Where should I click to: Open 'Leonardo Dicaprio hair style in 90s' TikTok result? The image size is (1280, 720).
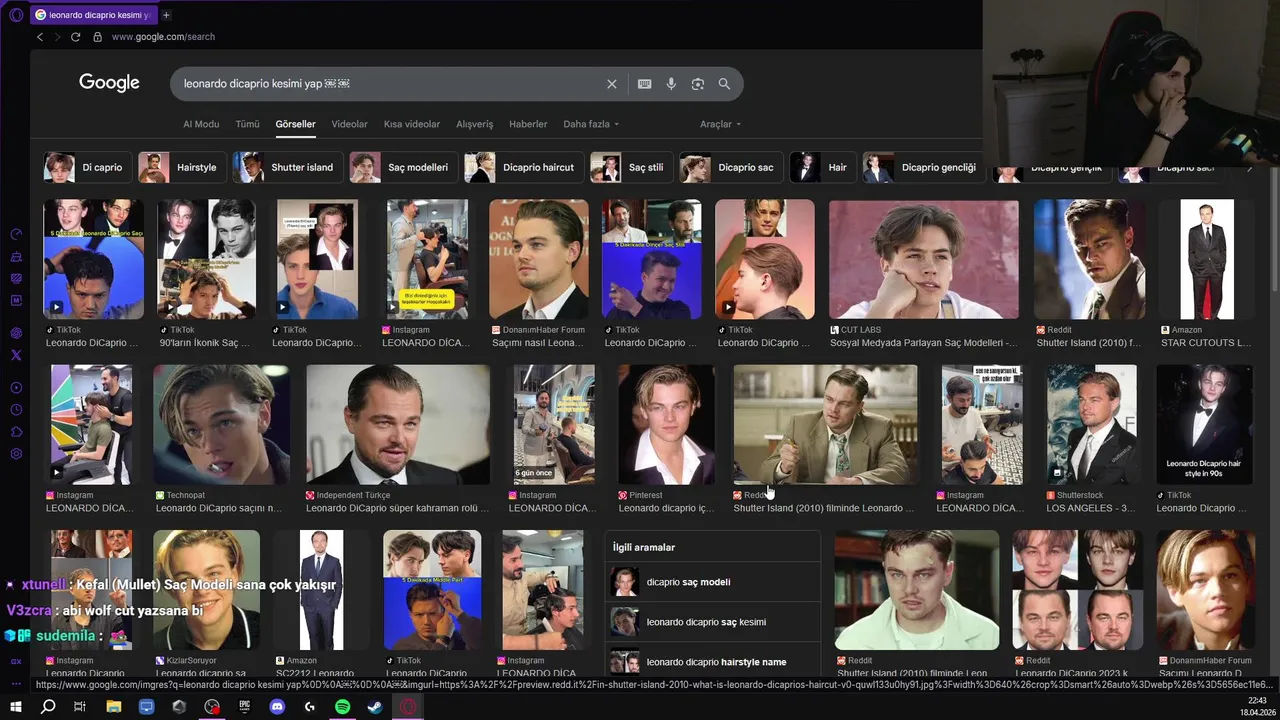click(1204, 424)
